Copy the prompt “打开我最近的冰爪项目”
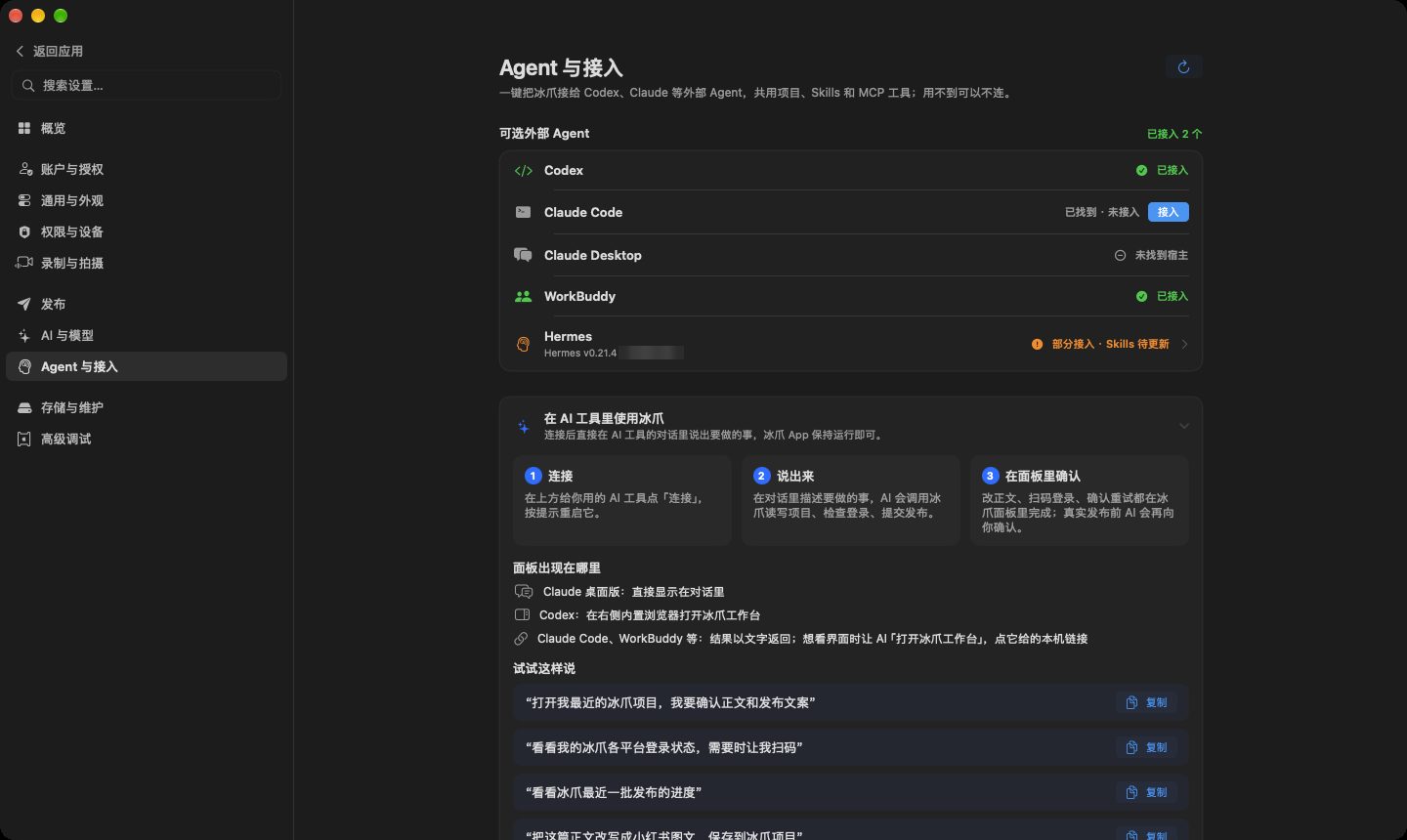The height and width of the screenshot is (840, 1407). pyautogui.click(x=1147, y=702)
